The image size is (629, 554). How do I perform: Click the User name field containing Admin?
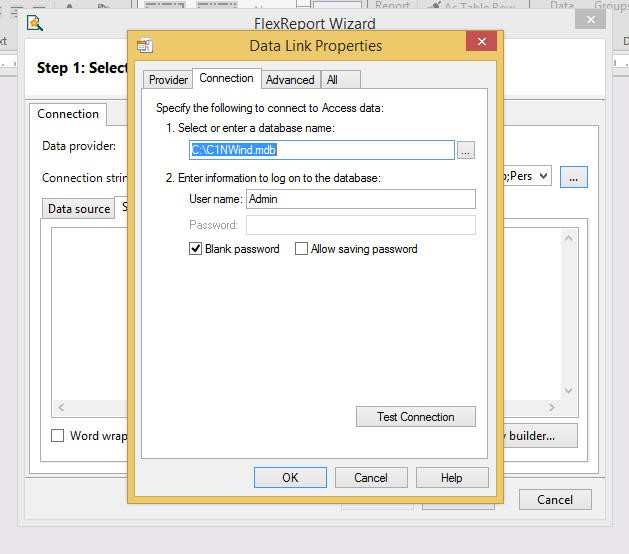(x=361, y=199)
